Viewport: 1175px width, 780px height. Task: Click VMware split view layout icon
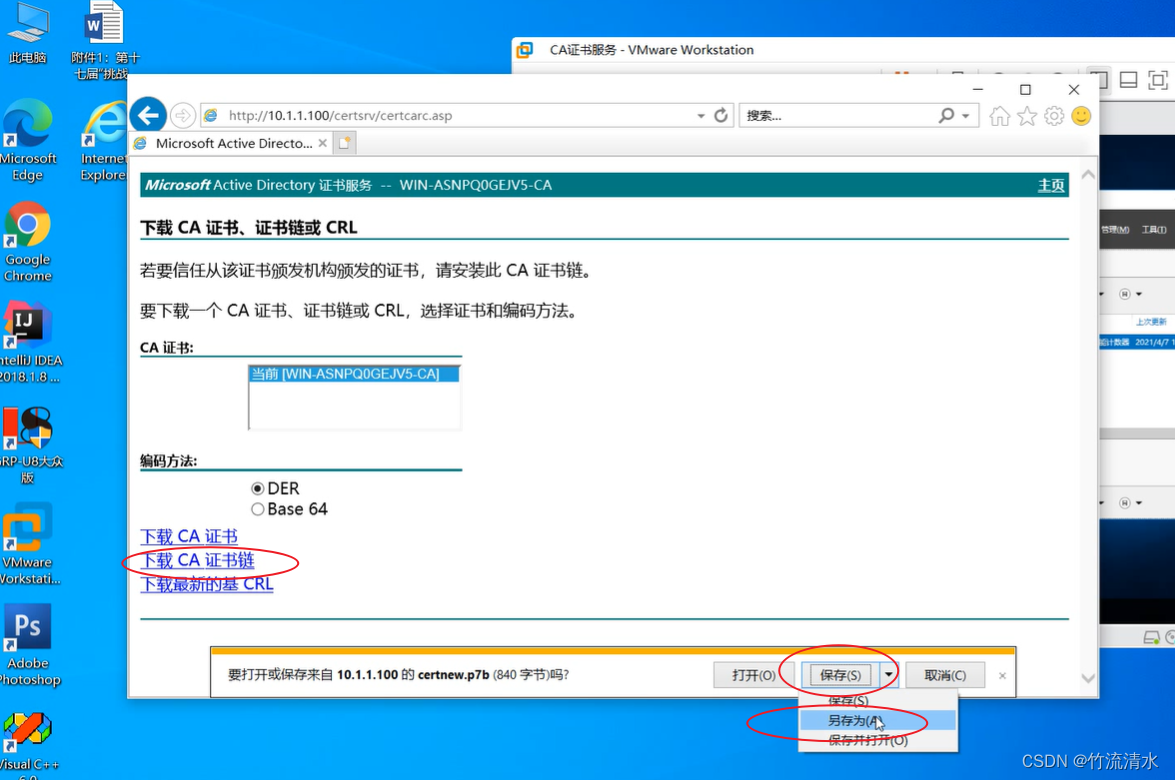(1129, 80)
